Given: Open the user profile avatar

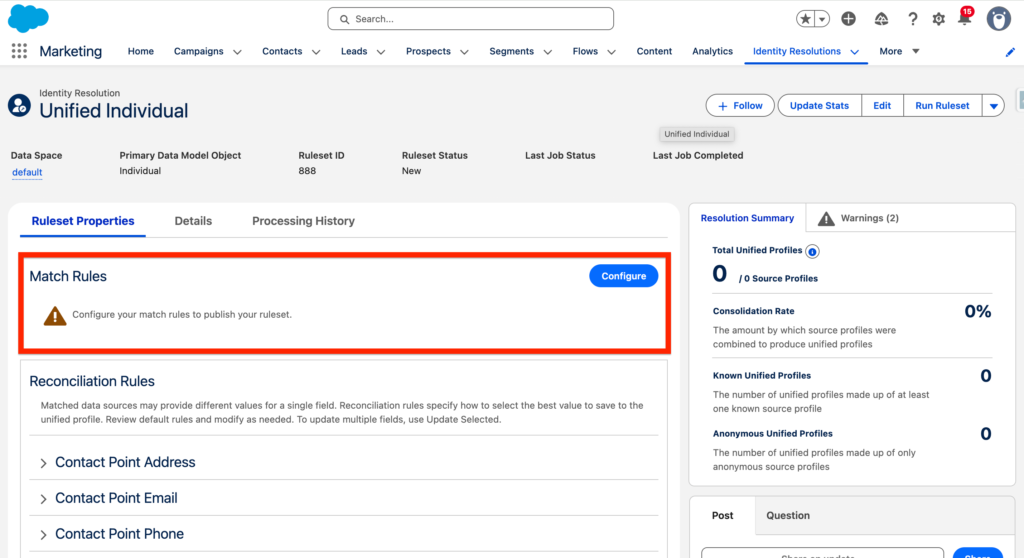Looking at the screenshot, I should [998, 19].
